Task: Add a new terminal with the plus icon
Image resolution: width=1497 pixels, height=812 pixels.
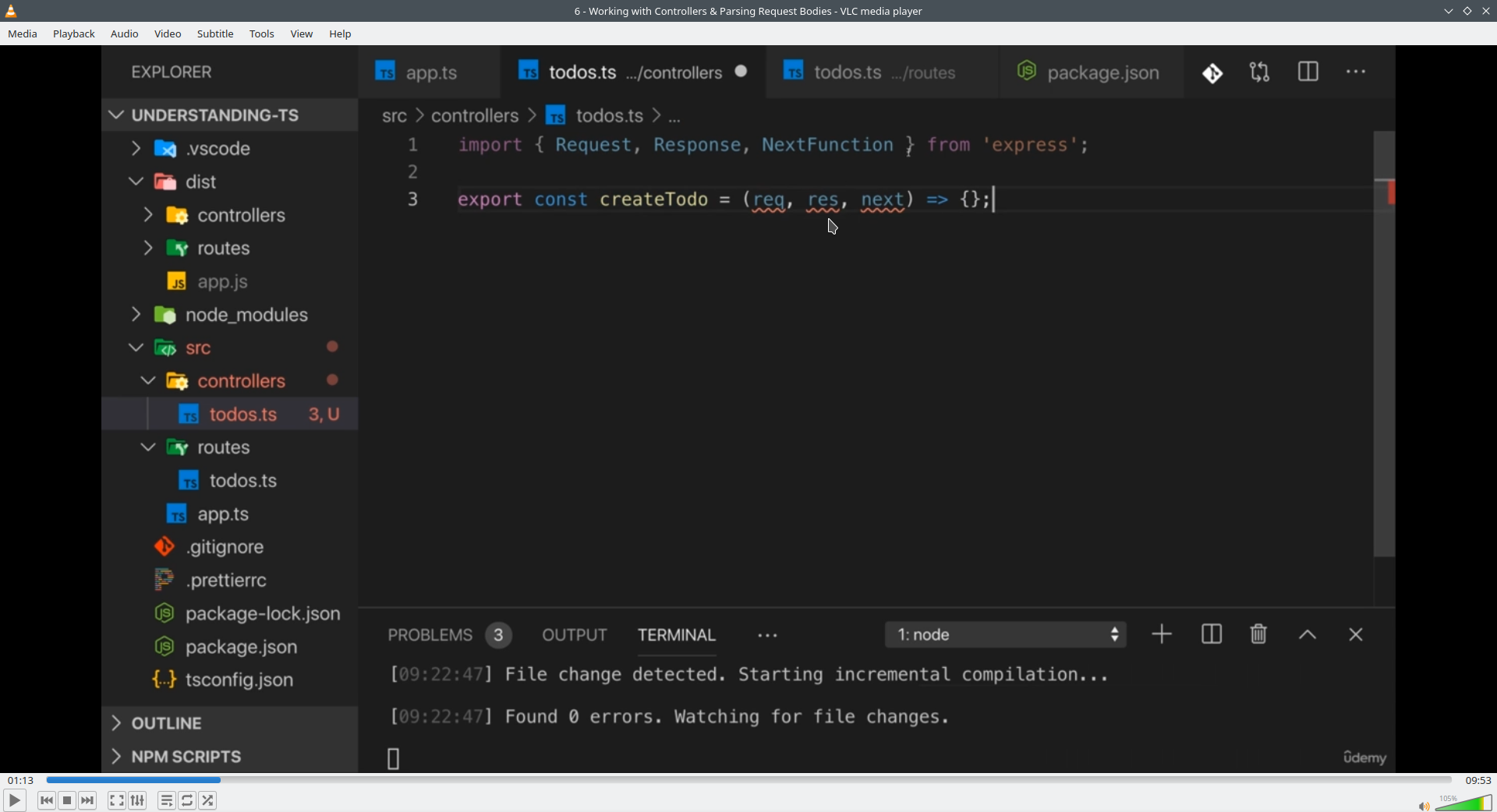Action: [1161, 634]
